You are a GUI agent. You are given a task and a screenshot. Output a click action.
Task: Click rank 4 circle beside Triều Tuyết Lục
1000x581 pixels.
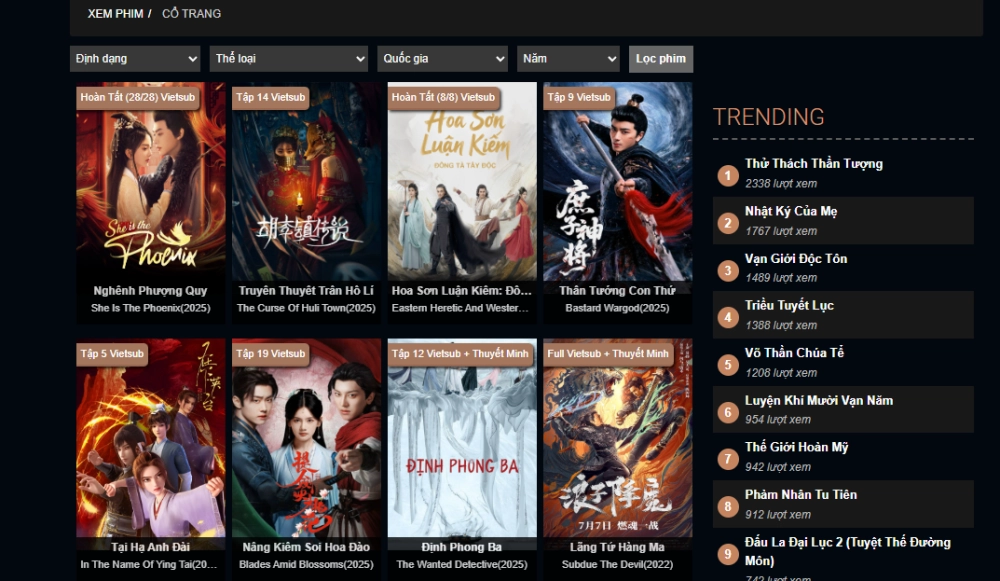[728, 318]
